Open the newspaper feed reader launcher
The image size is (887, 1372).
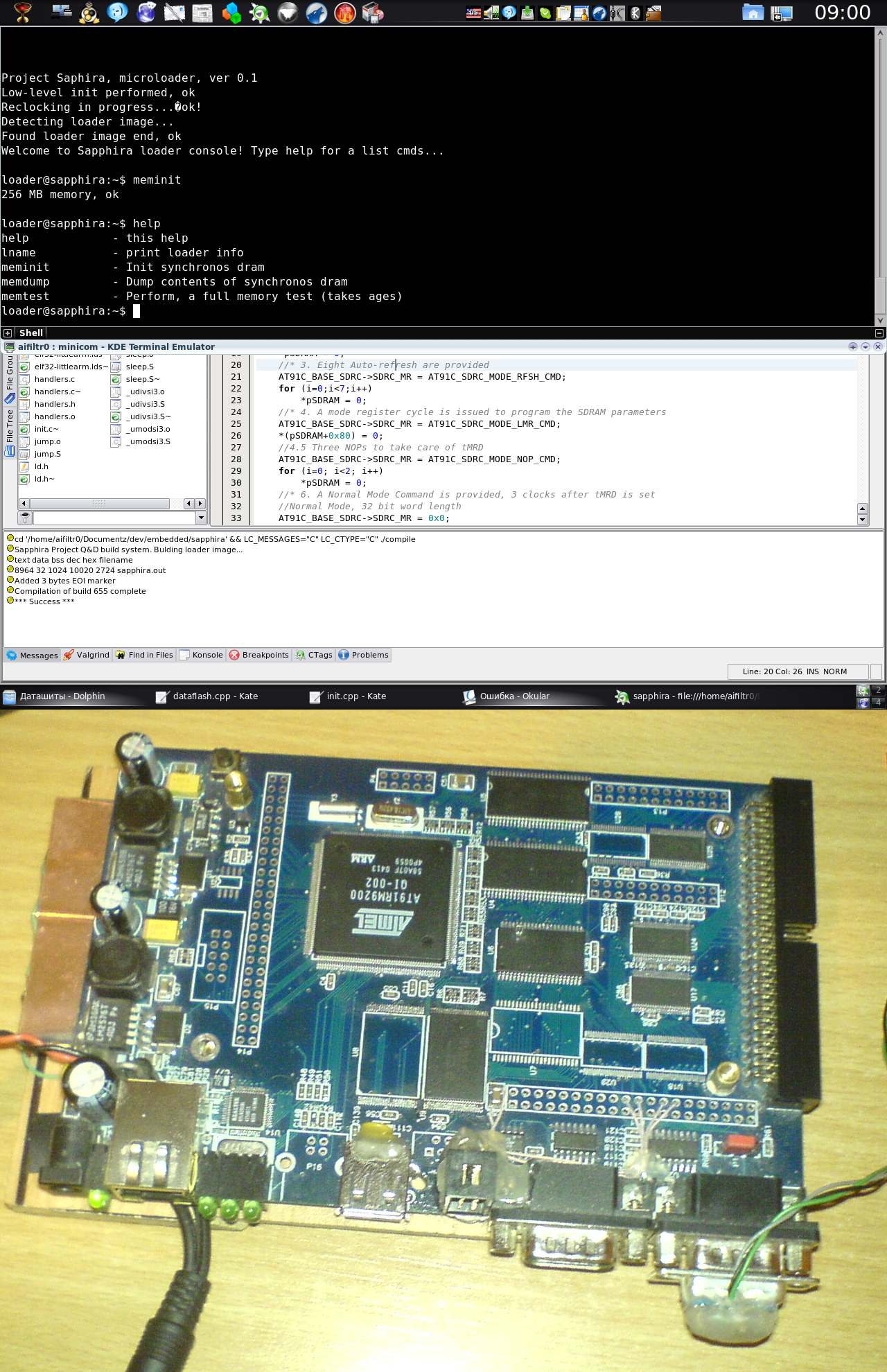coord(202,12)
